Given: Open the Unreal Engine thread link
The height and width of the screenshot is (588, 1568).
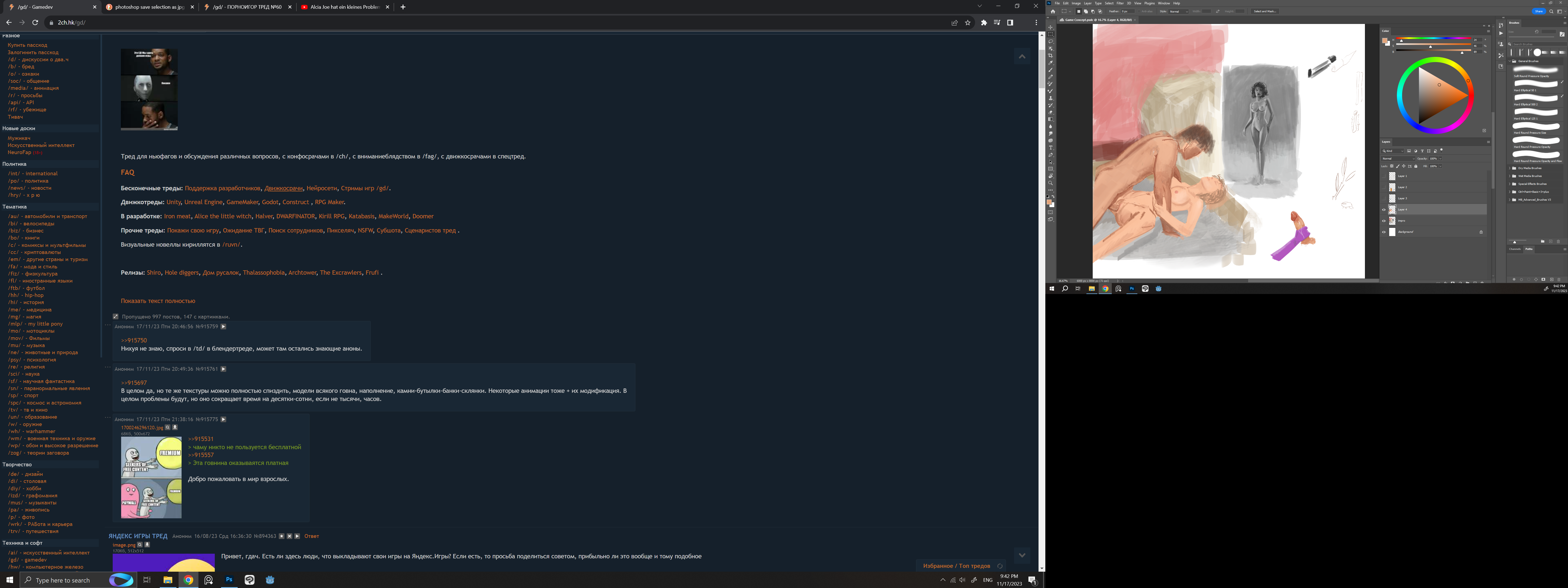Looking at the screenshot, I should [x=203, y=202].
